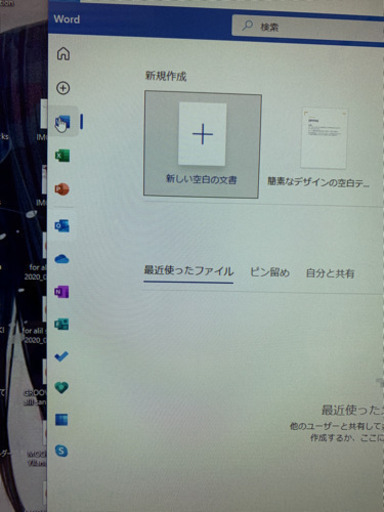Open the Family Safety heart icon
Screen dimensions: 384x512
pos(62,387)
